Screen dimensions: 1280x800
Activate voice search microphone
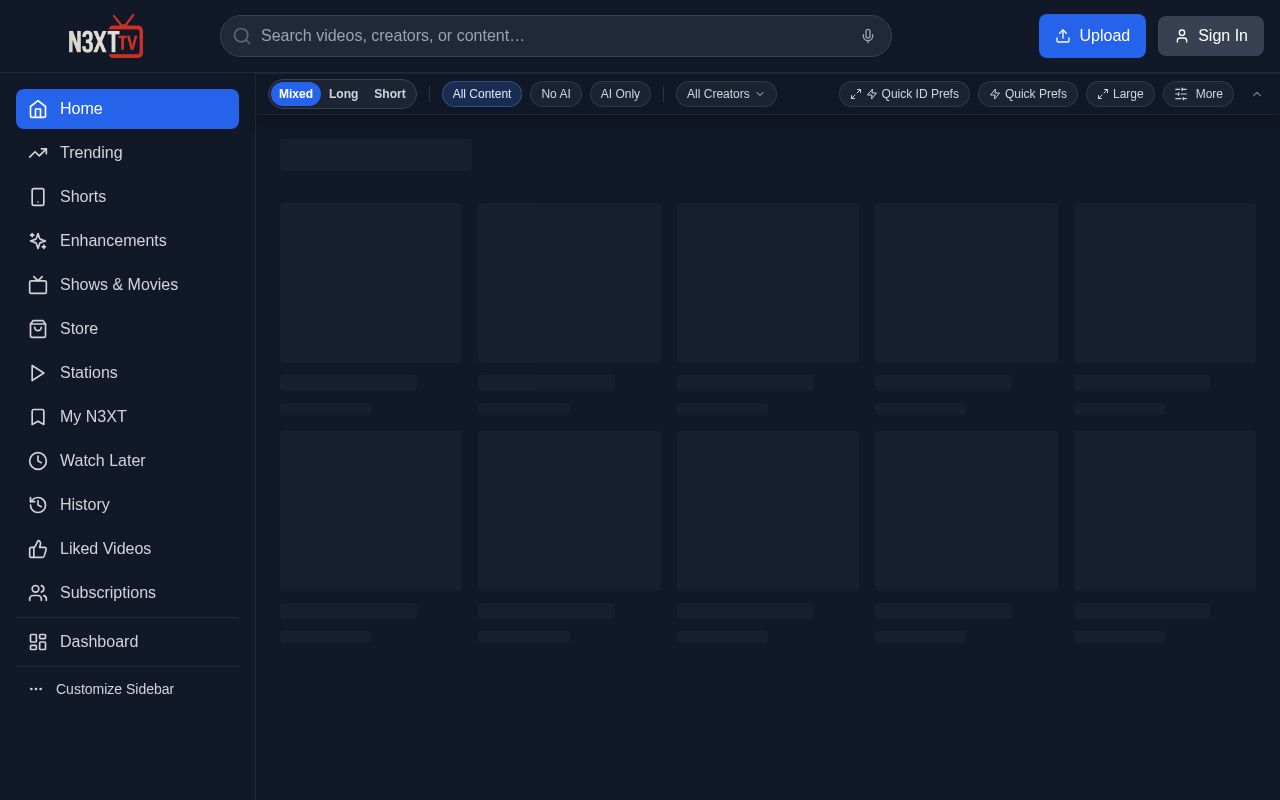(x=868, y=36)
